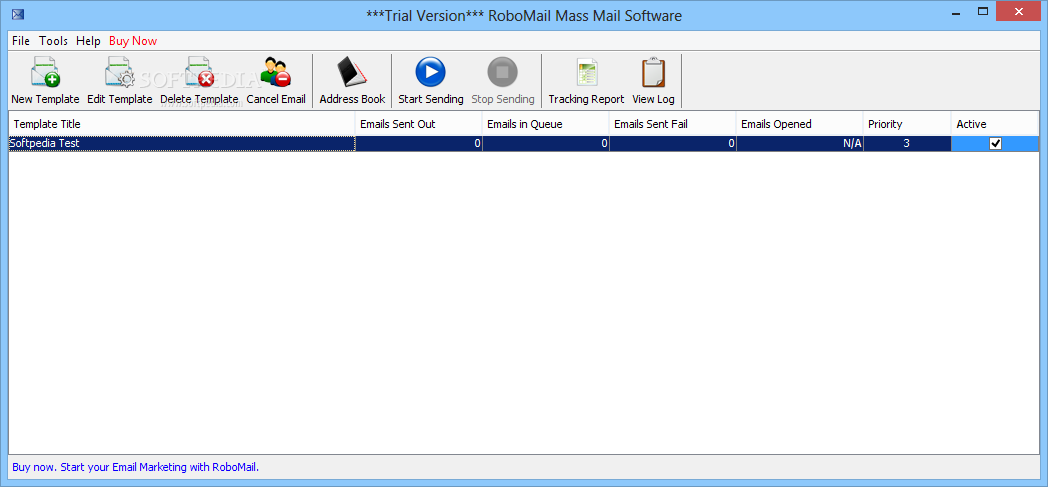Open the File menu
1048x487 pixels.
(x=21, y=41)
